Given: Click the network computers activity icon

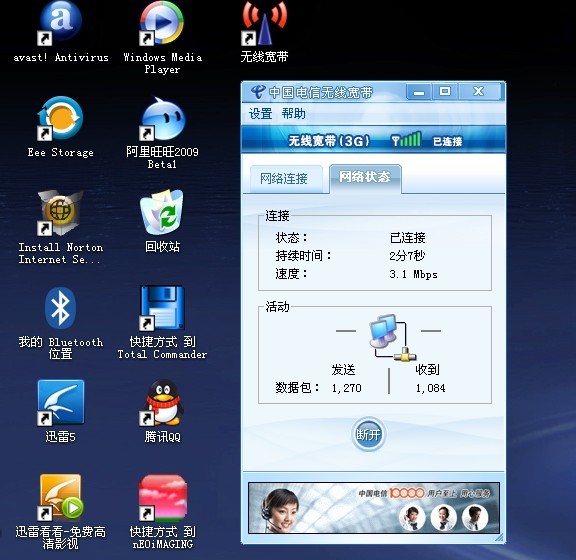Looking at the screenshot, I should pos(392,337).
